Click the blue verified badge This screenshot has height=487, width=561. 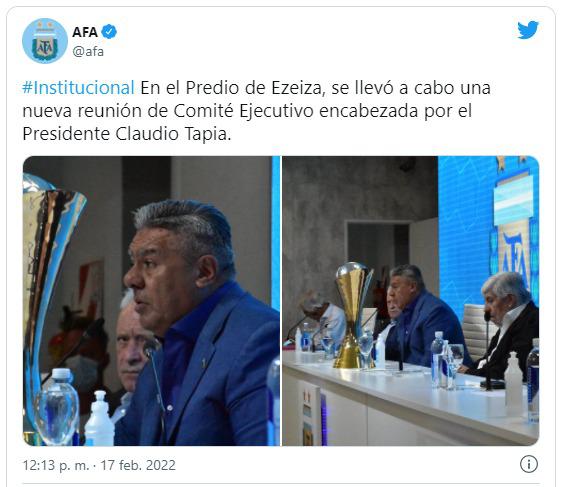(x=109, y=32)
